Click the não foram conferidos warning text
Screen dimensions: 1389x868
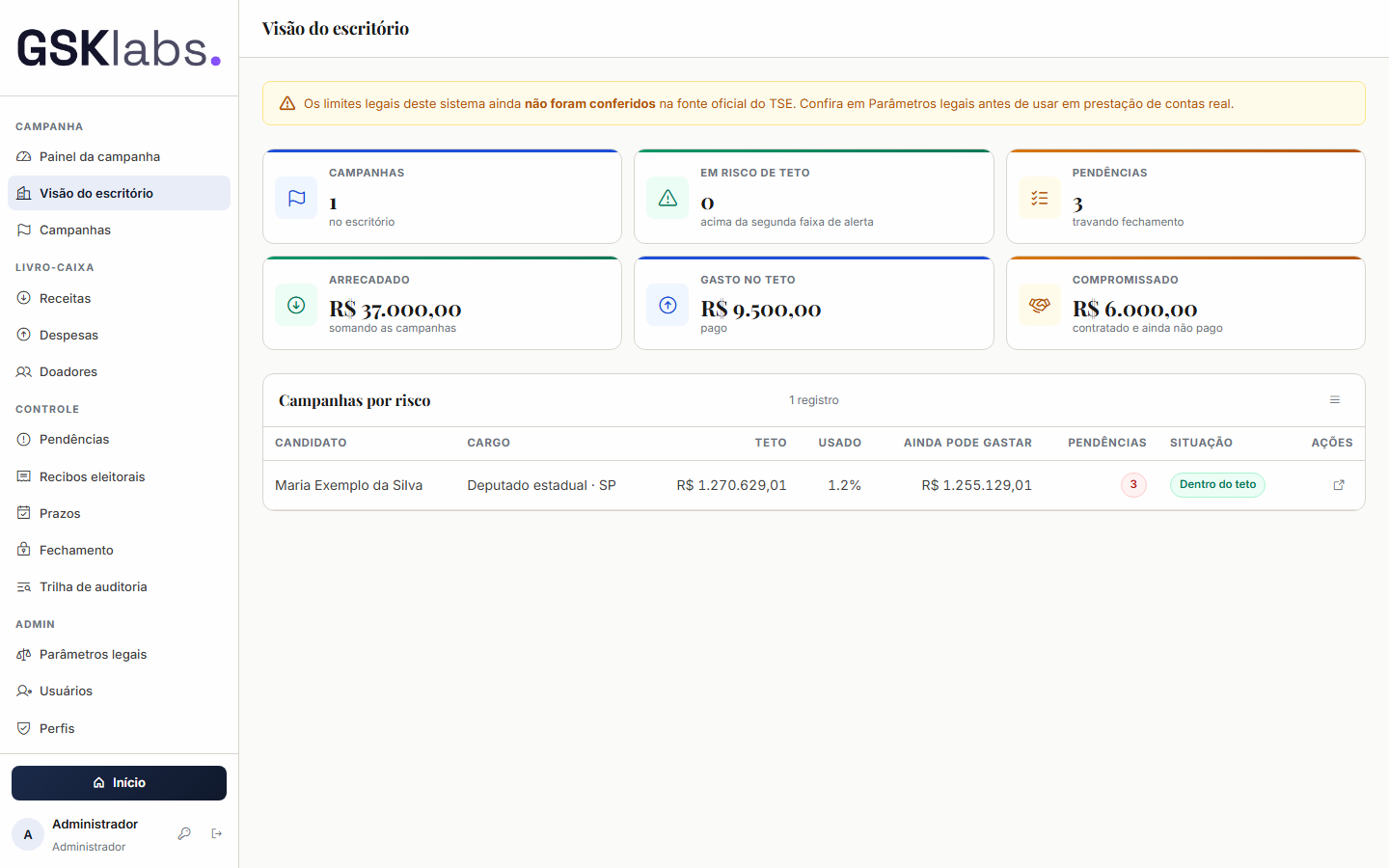pos(590,103)
